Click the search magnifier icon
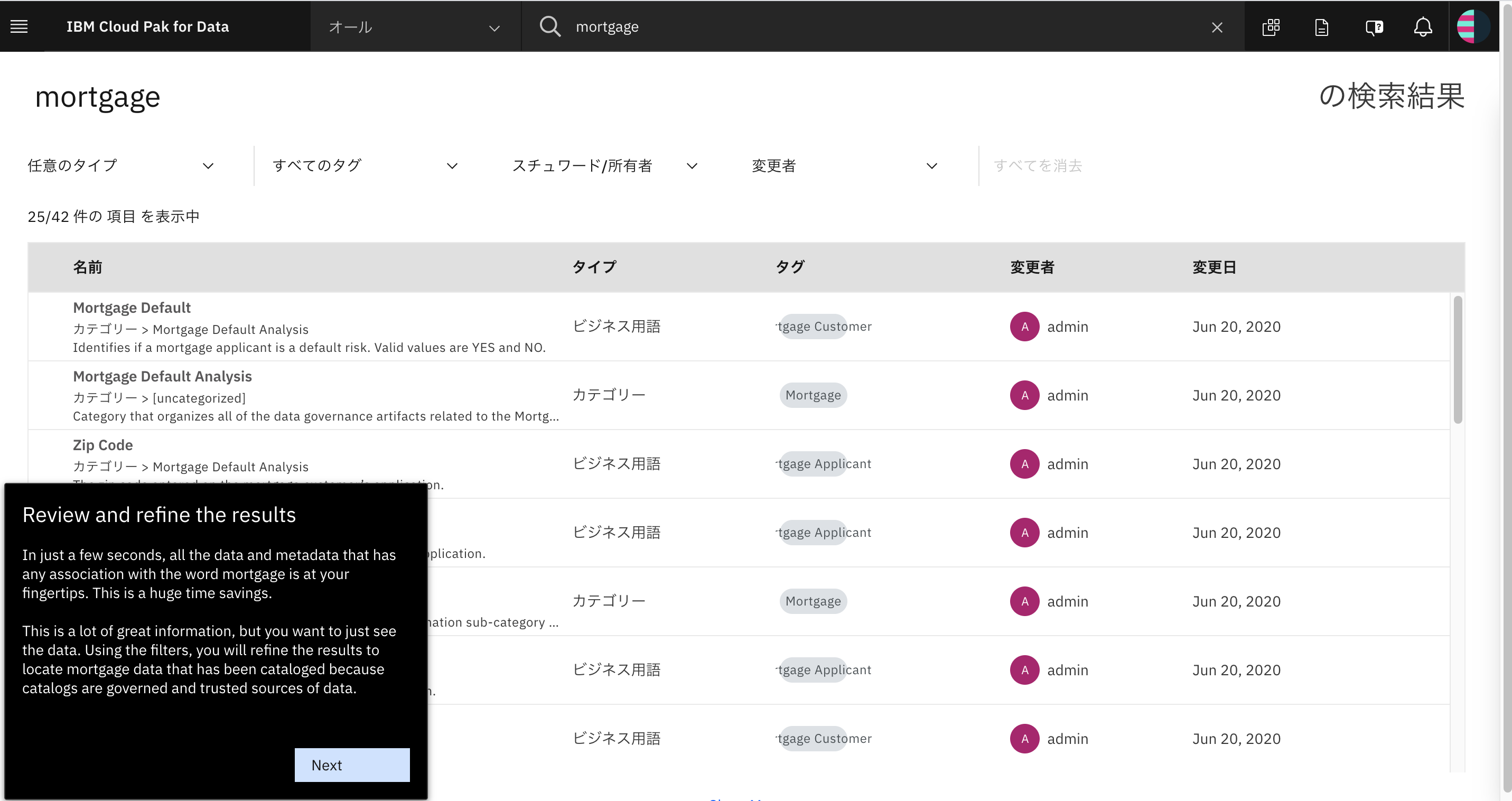 [550, 26]
